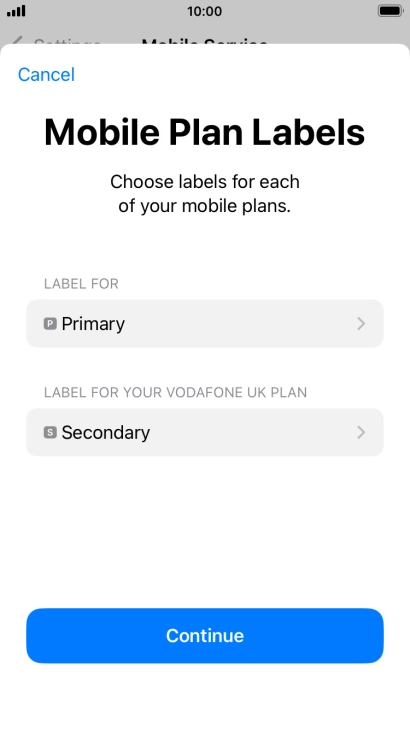Open the Primary label option

point(205,324)
